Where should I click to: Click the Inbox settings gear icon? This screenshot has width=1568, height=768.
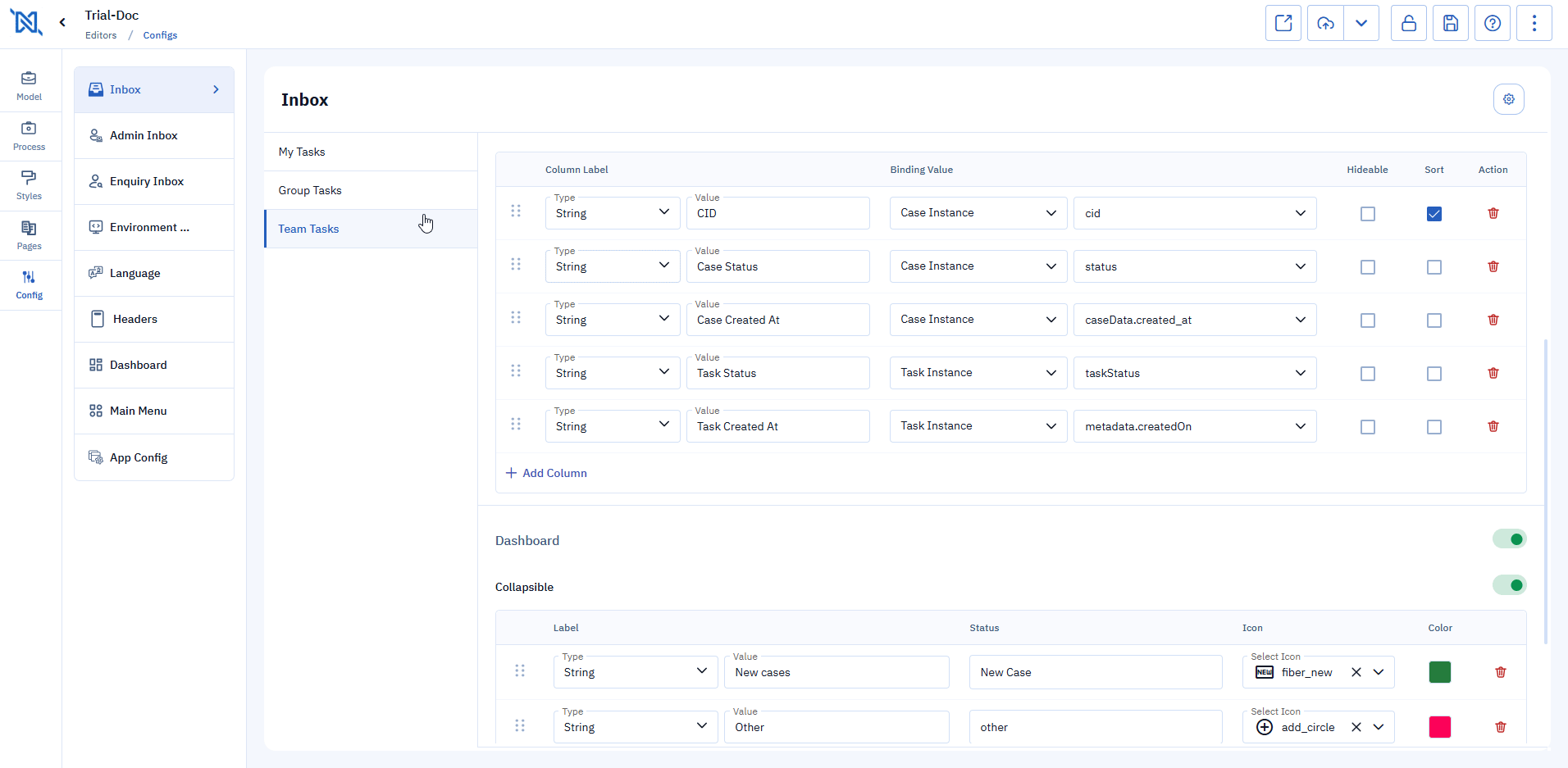point(1509,99)
